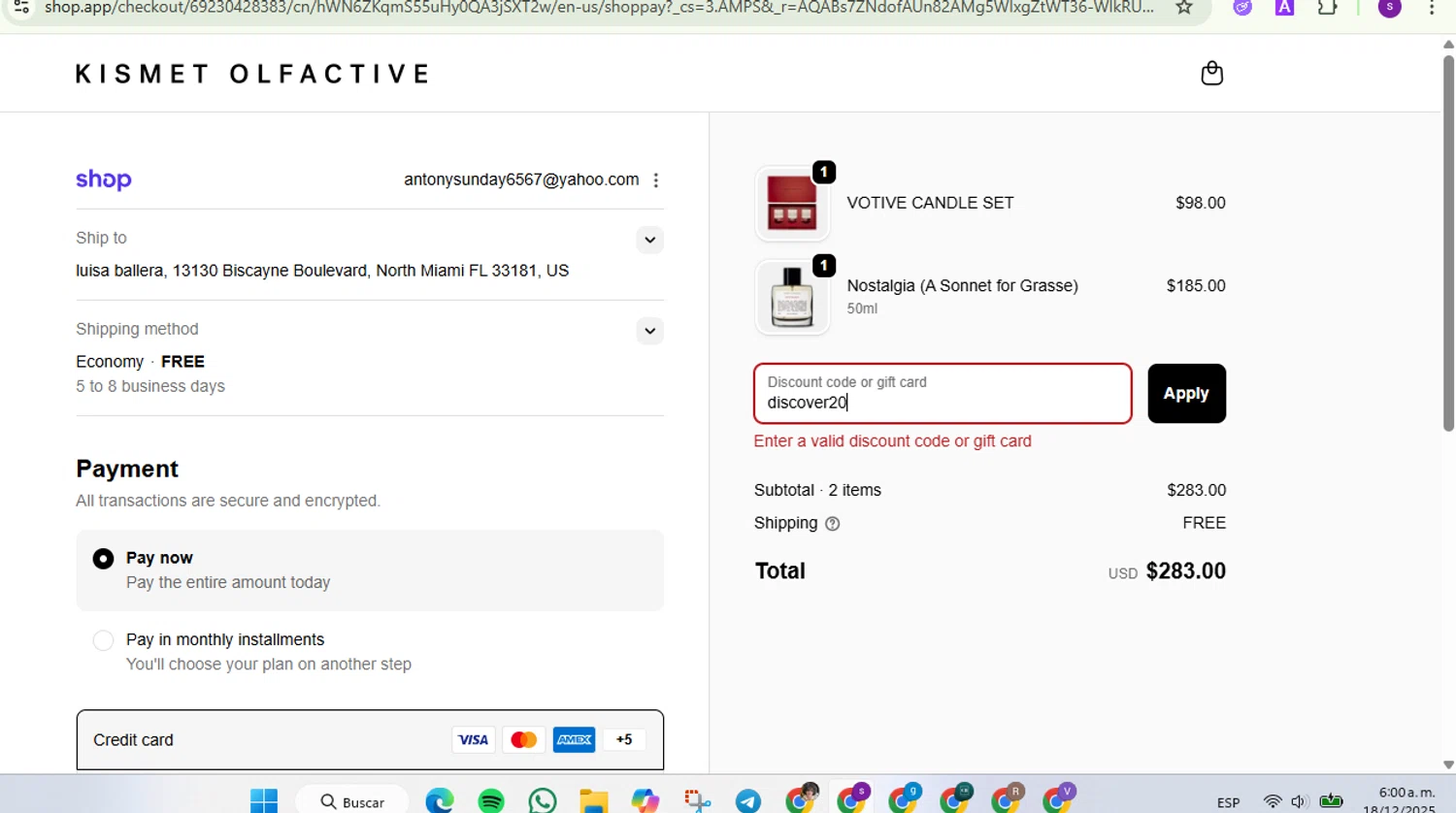Focus the discount code or gift card field
The image size is (1456, 813).
click(943, 394)
